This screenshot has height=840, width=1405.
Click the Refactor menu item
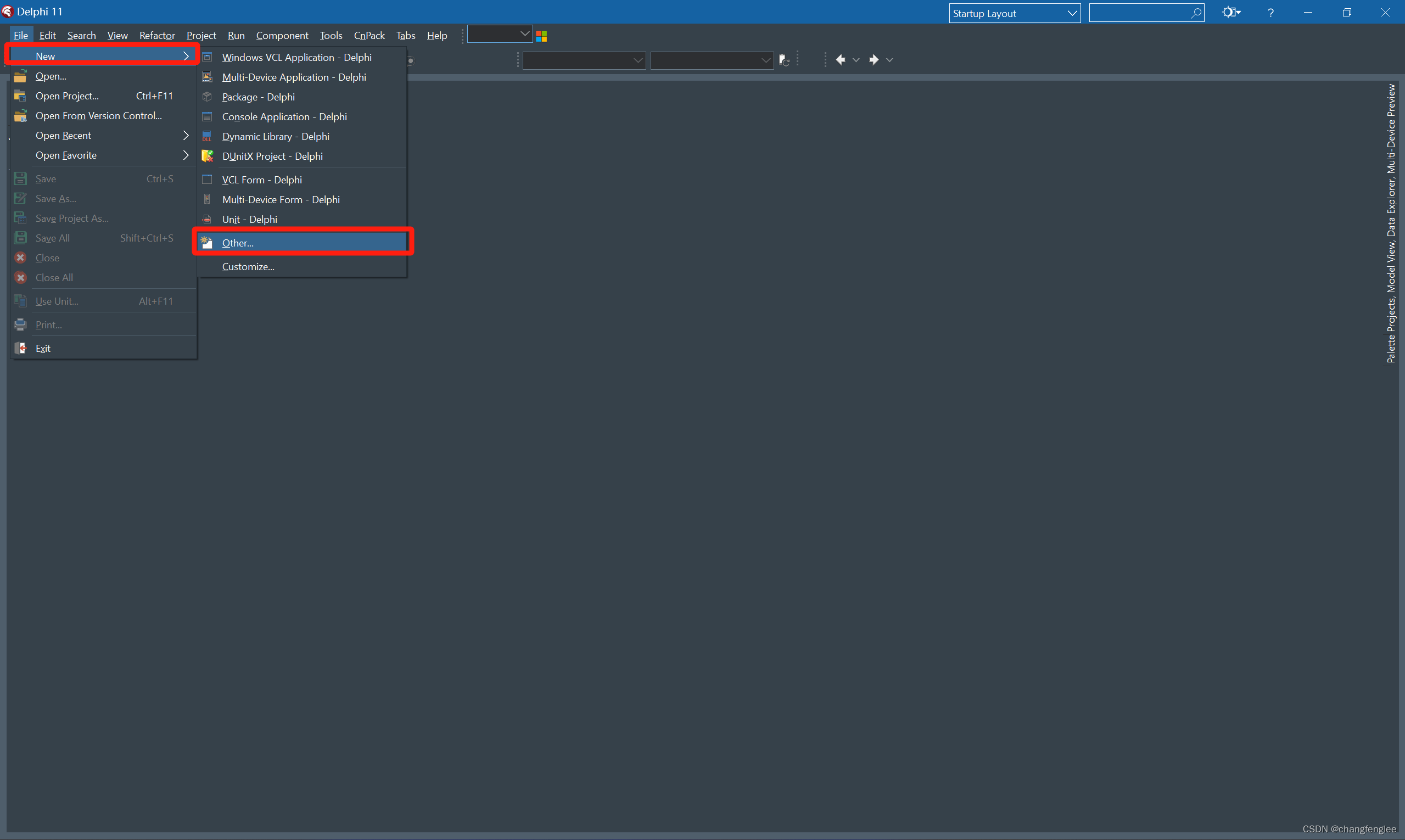[x=157, y=35]
